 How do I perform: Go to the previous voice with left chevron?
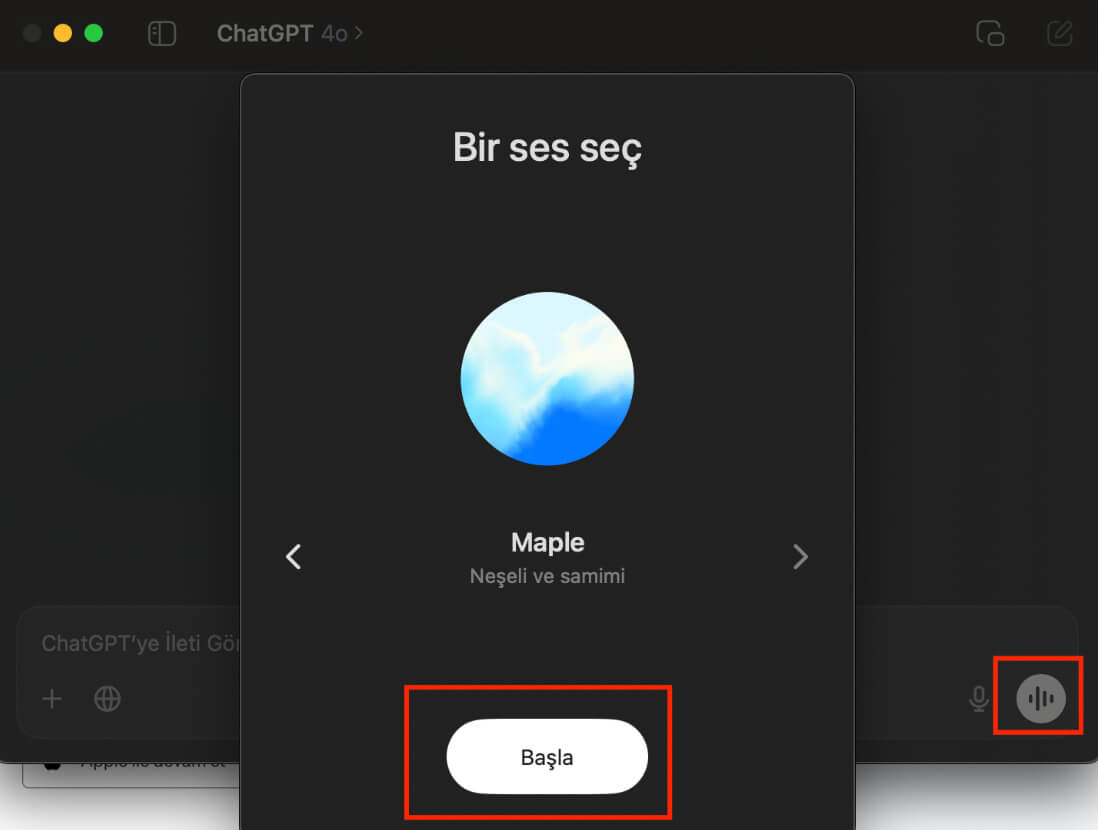pyautogui.click(x=293, y=557)
